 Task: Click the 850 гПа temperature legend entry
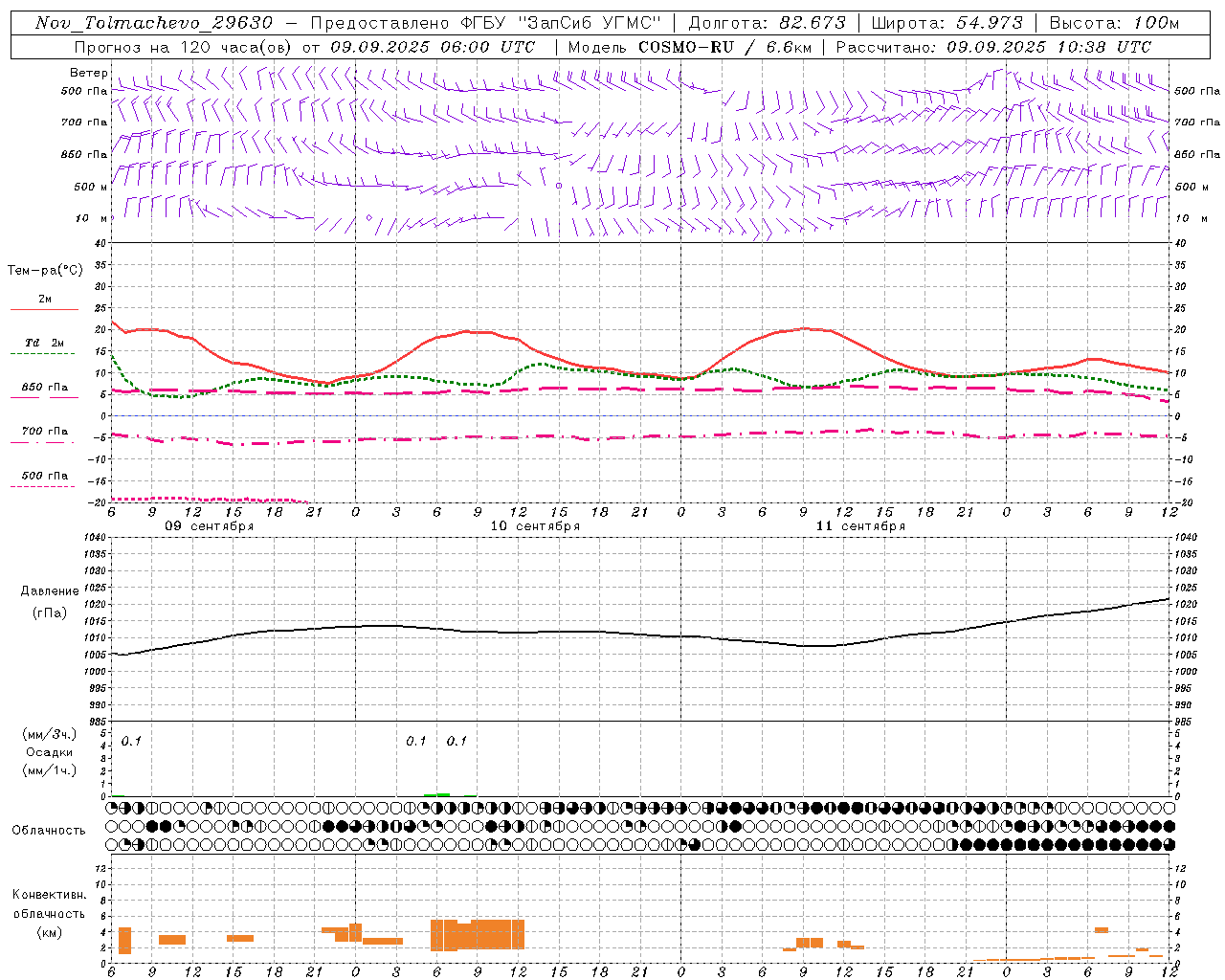click(x=44, y=387)
